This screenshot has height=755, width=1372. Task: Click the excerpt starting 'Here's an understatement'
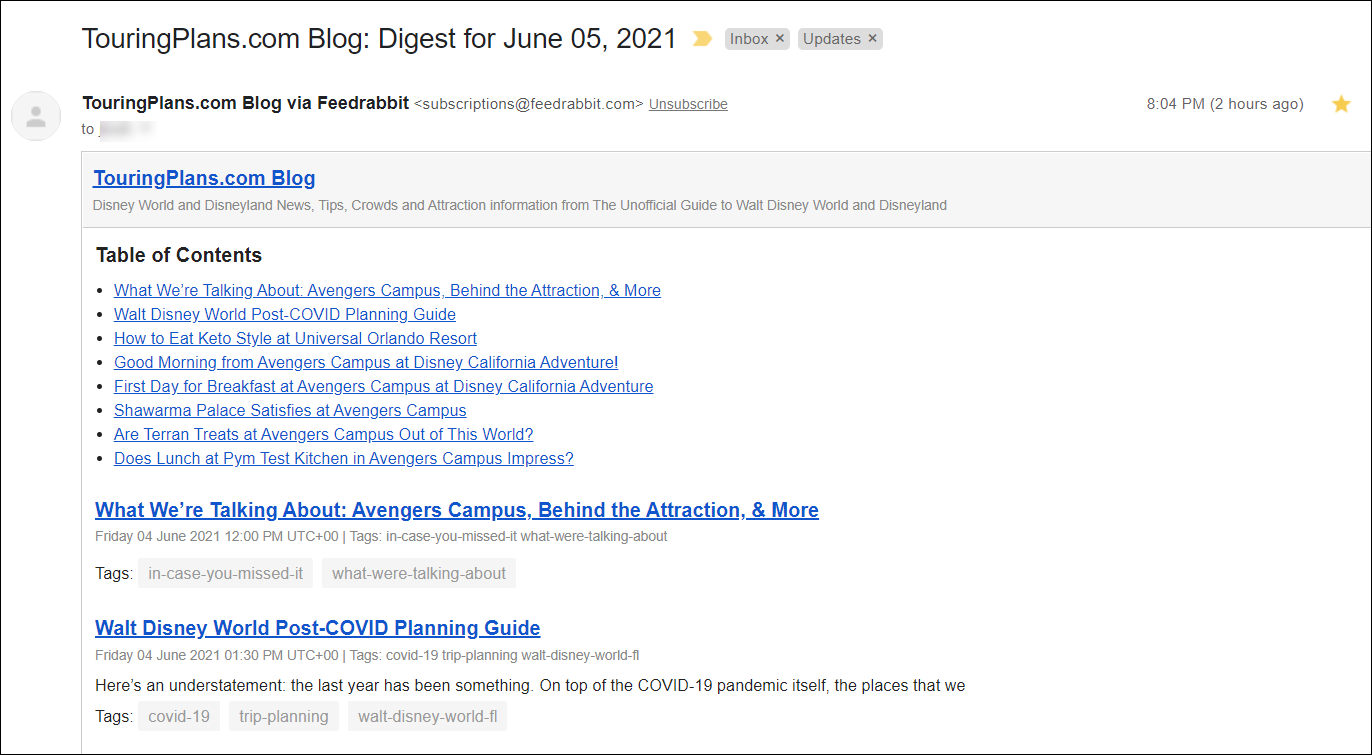pos(530,685)
